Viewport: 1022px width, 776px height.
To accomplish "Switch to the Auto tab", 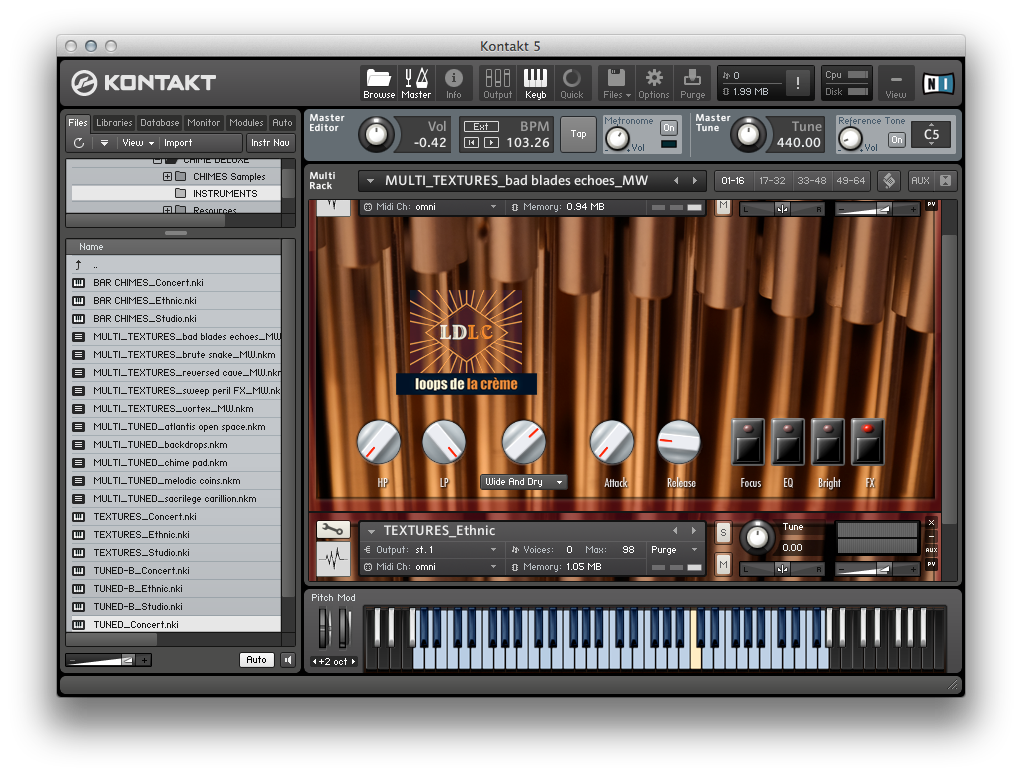I will point(282,122).
